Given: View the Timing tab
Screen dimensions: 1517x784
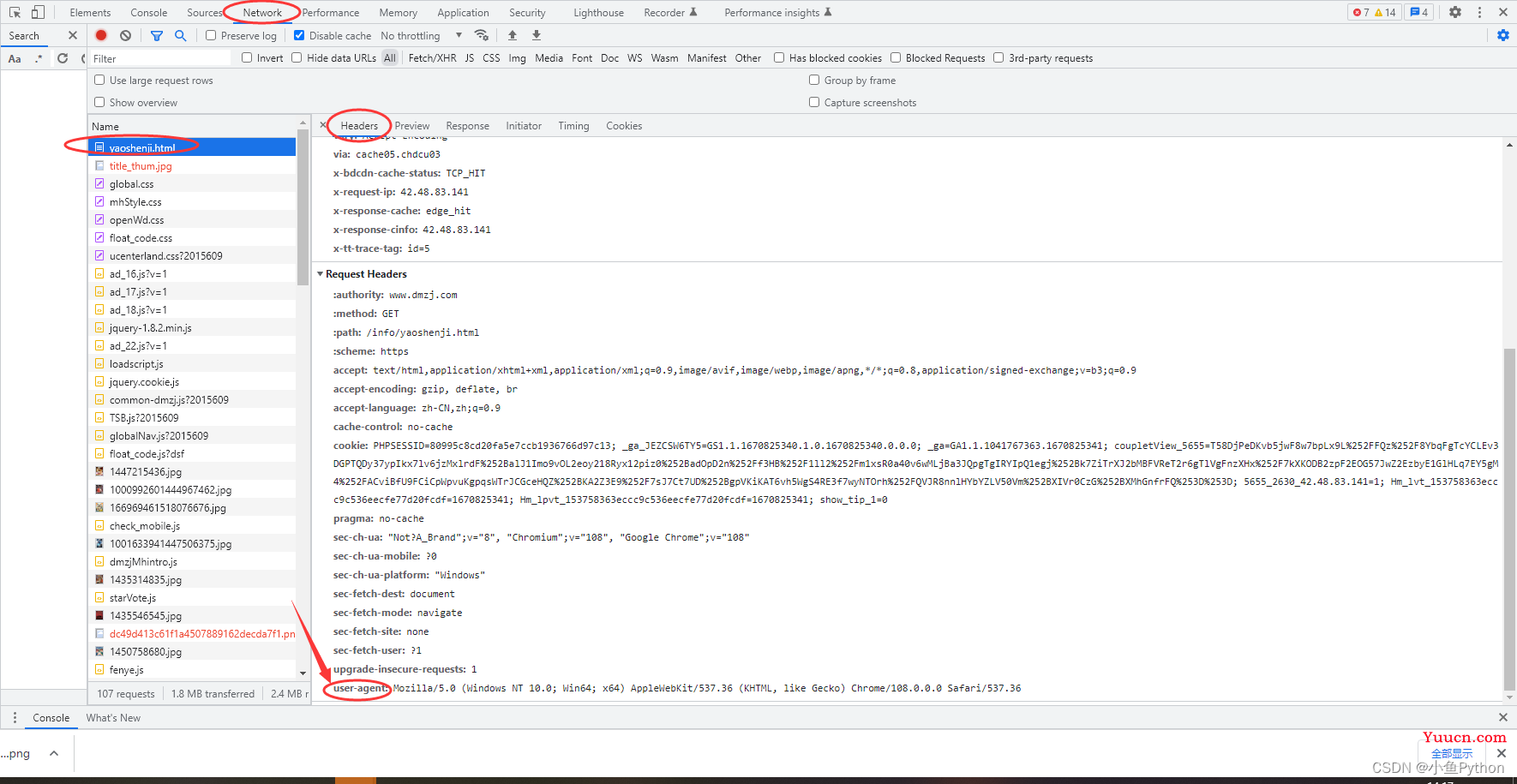Looking at the screenshot, I should point(573,125).
